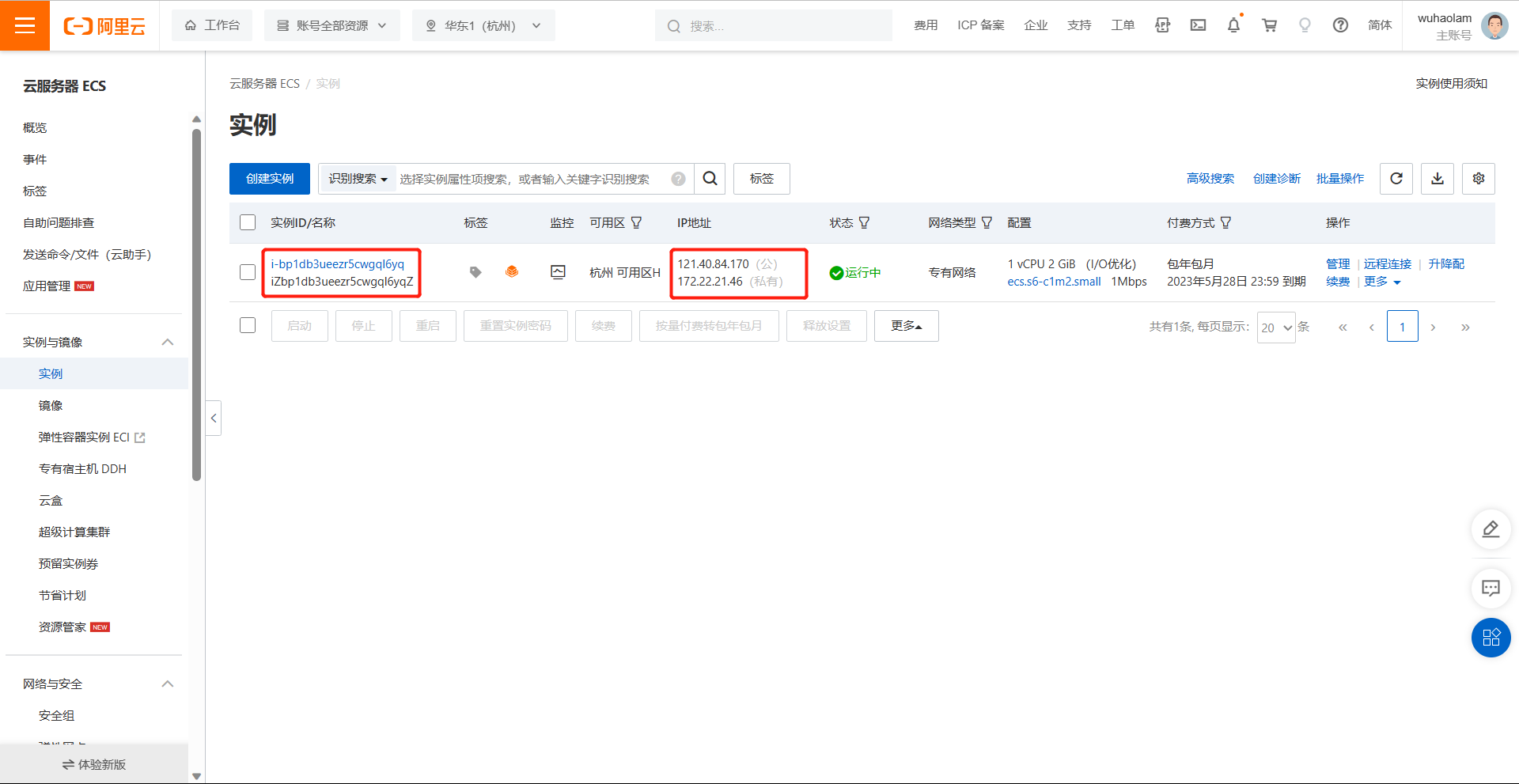Go to the next page arrow

(1433, 327)
